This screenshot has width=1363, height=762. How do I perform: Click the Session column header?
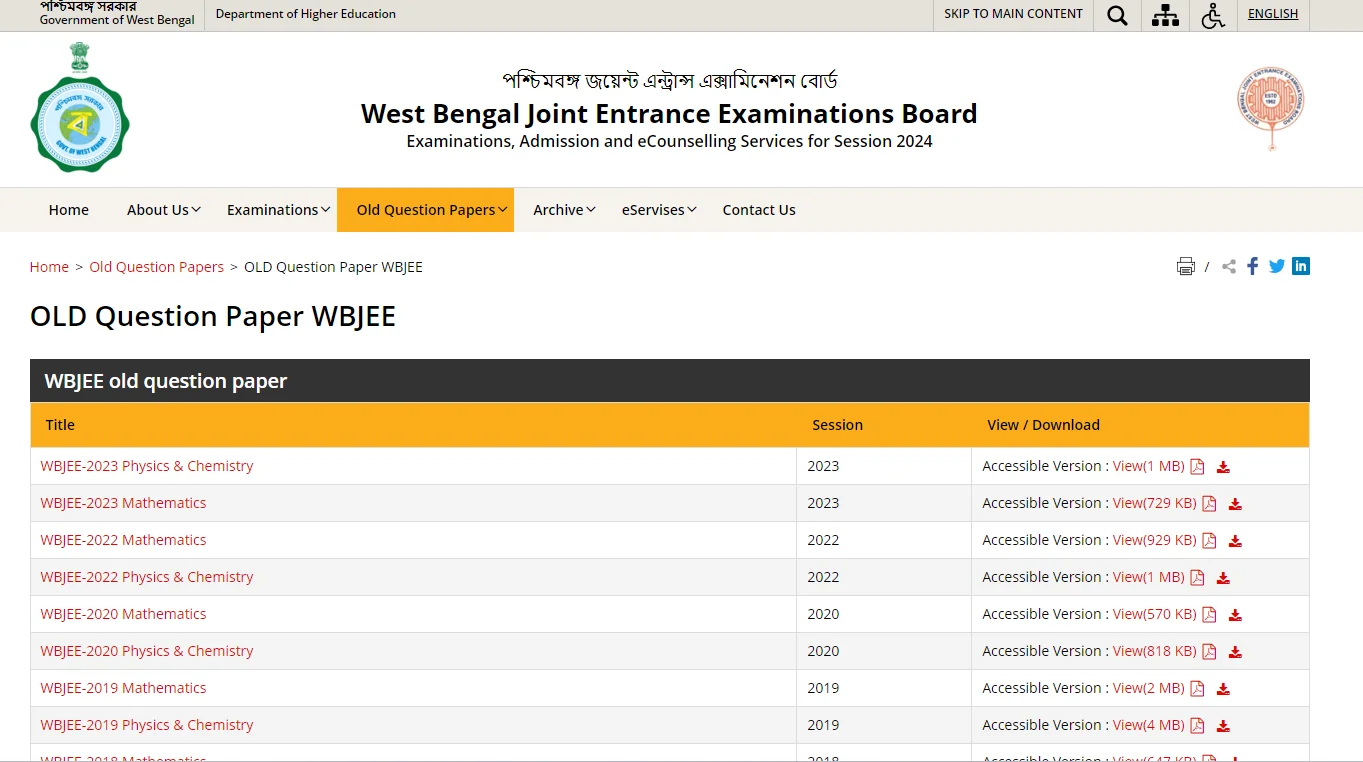point(837,425)
